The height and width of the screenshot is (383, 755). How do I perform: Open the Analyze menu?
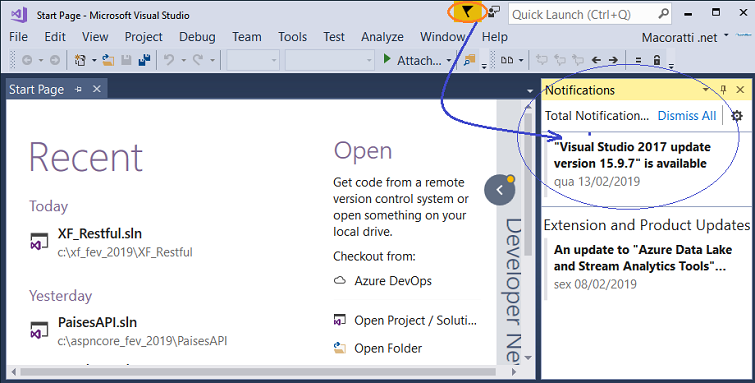point(382,37)
